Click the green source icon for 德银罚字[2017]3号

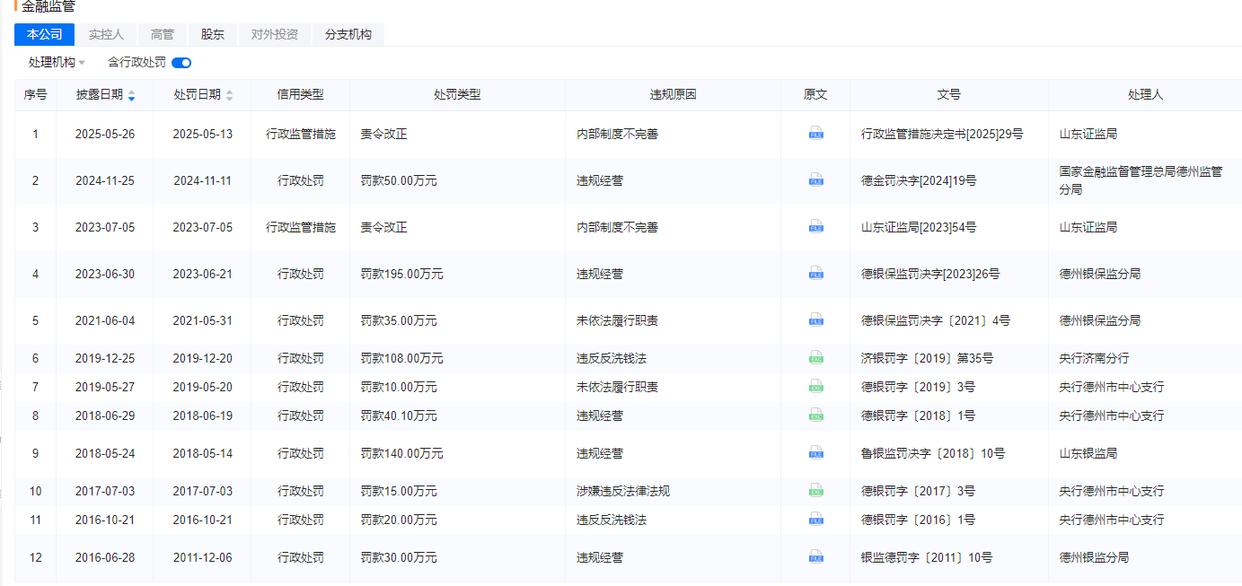(815, 490)
